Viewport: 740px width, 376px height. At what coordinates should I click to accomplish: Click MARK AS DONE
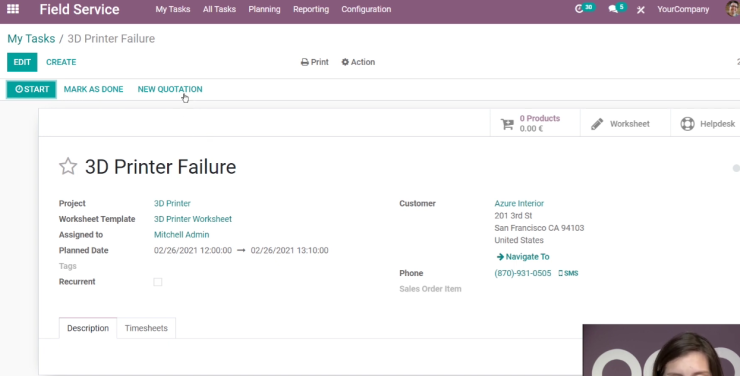(x=93, y=89)
